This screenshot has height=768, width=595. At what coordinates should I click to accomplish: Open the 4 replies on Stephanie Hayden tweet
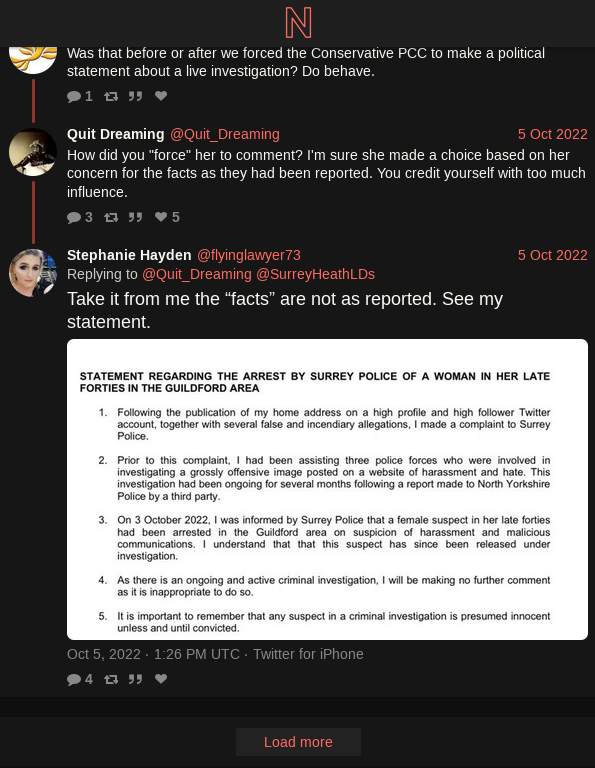79,679
